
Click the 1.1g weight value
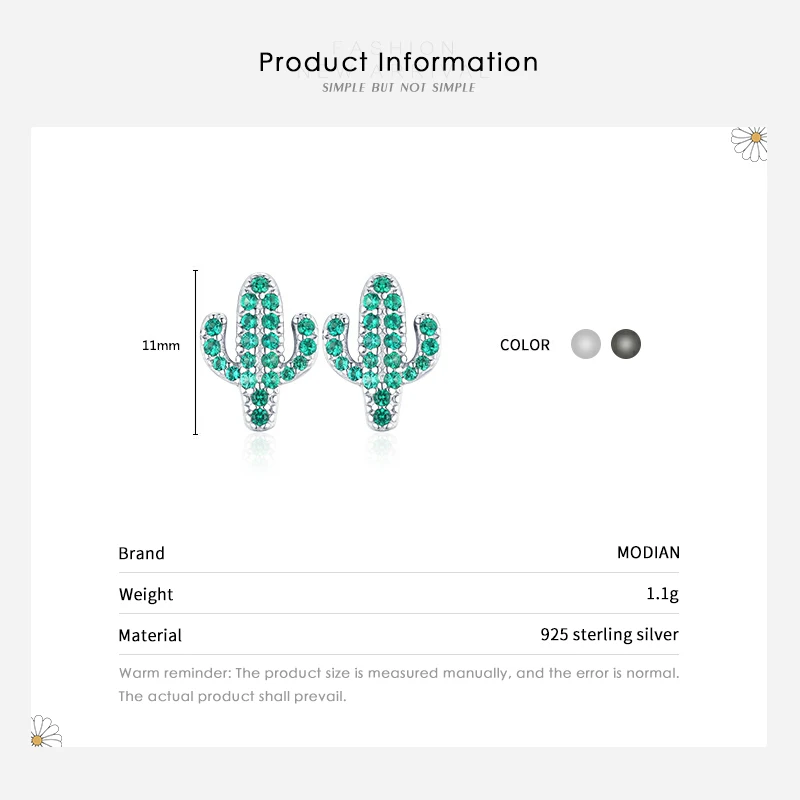[x=662, y=594]
